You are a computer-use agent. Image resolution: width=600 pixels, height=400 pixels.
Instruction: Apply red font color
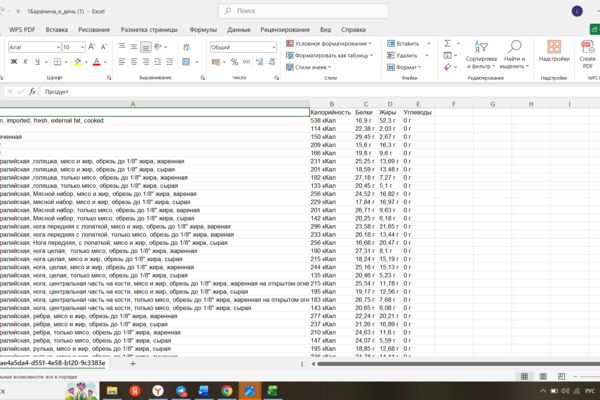tap(96, 62)
